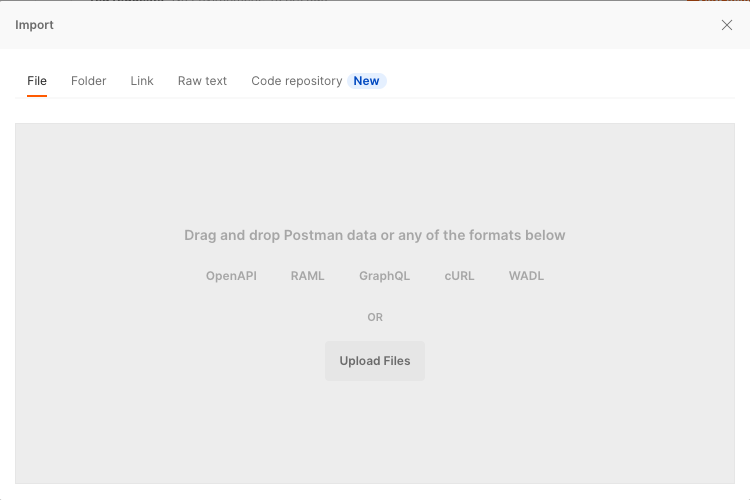Go to the Raw text tab
This screenshot has width=750, height=500.
(x=202, y=81)
